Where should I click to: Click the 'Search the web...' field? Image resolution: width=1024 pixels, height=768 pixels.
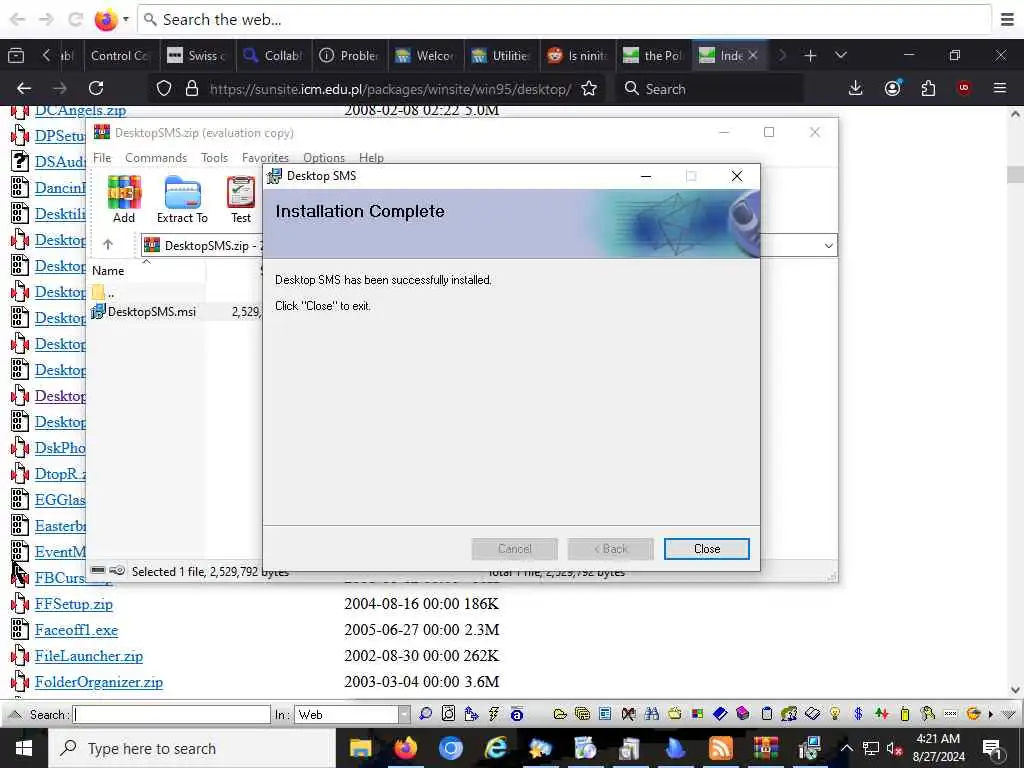(x=564, y=20)
